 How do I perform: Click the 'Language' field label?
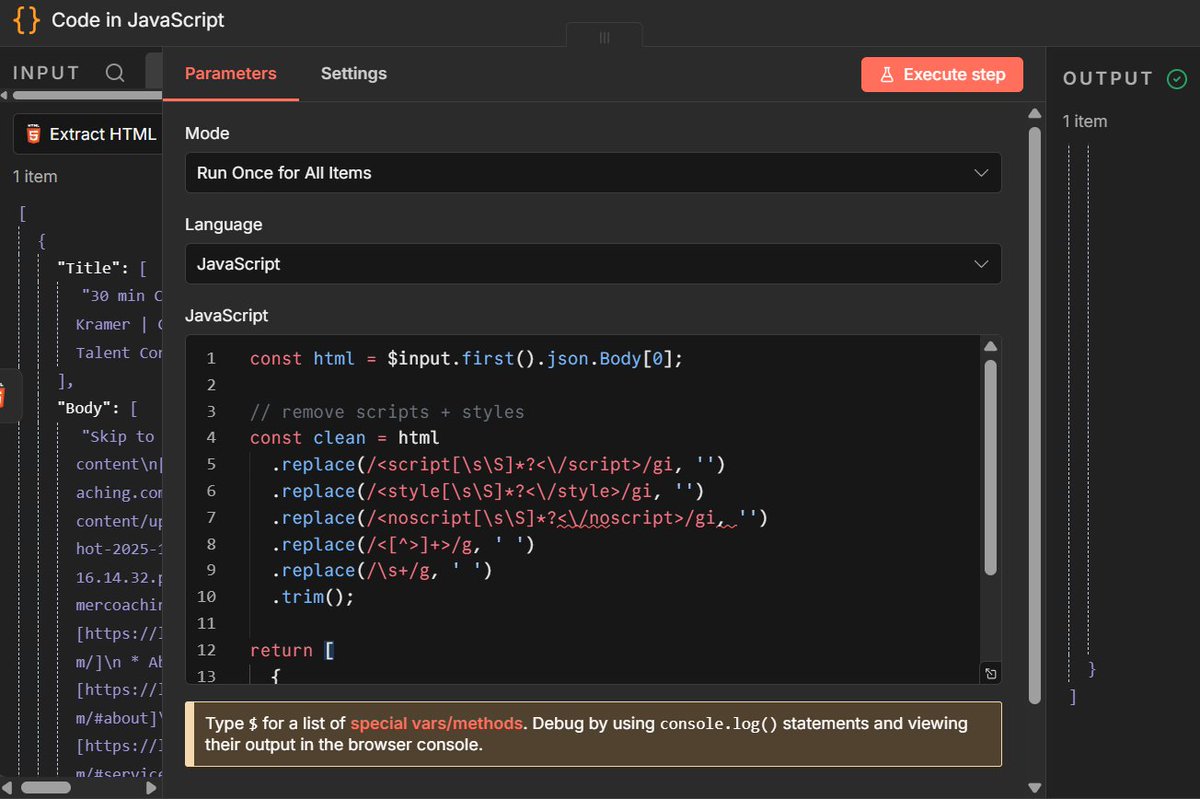[x=224, y=224]
